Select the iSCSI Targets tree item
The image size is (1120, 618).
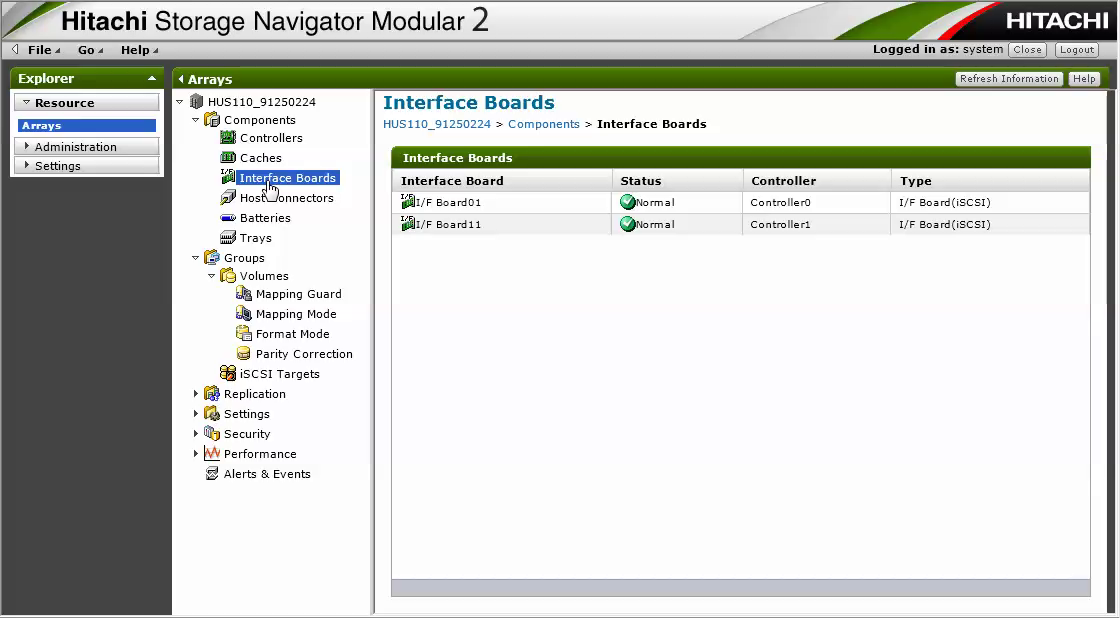tap(279, 374)
